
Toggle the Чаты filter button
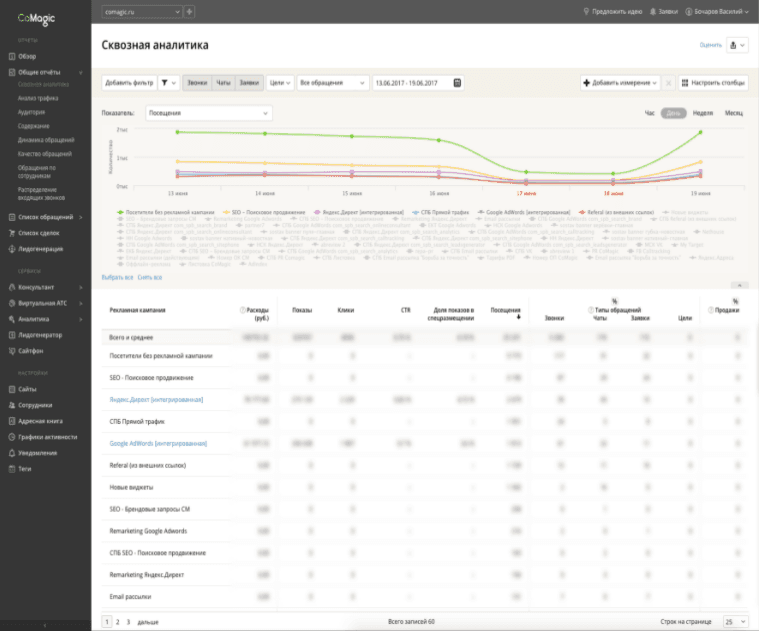225,83
